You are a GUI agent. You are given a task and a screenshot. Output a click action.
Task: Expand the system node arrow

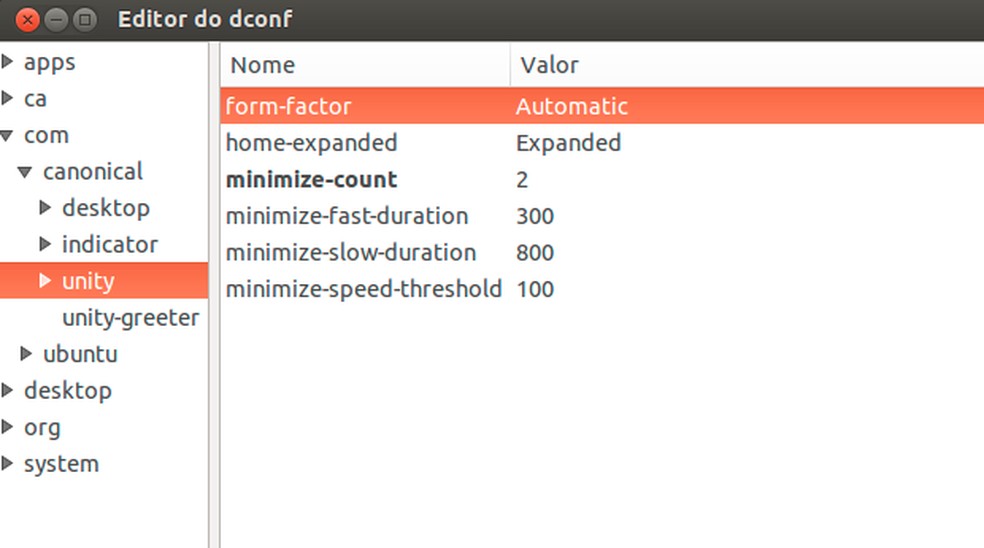(x=8, y=464)
